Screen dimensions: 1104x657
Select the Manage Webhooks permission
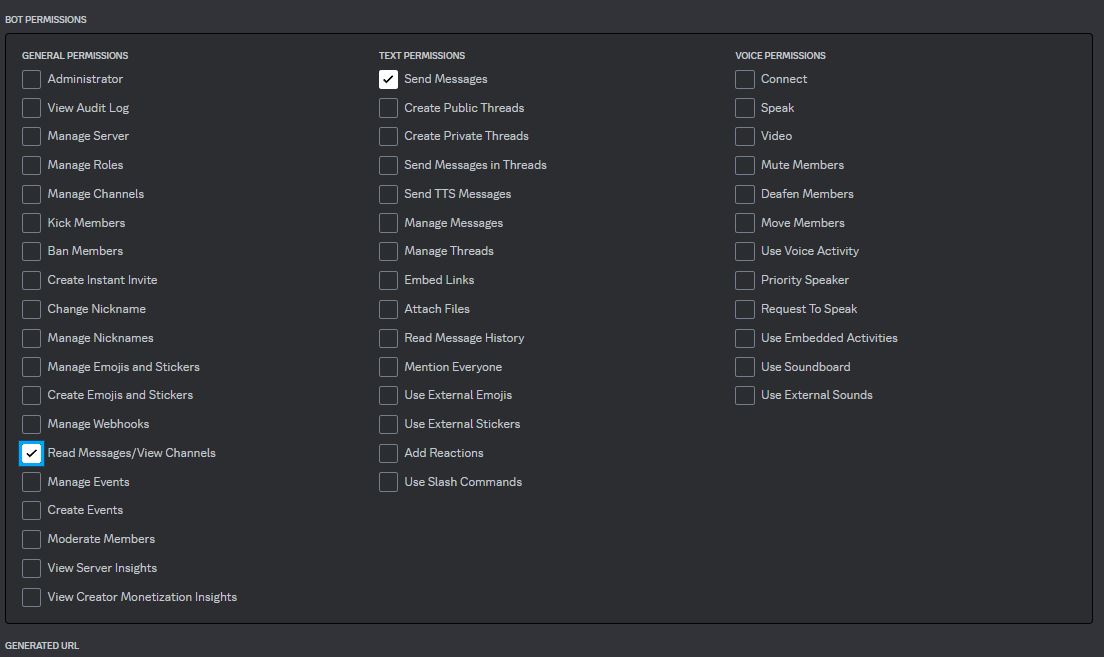point(31,424)
